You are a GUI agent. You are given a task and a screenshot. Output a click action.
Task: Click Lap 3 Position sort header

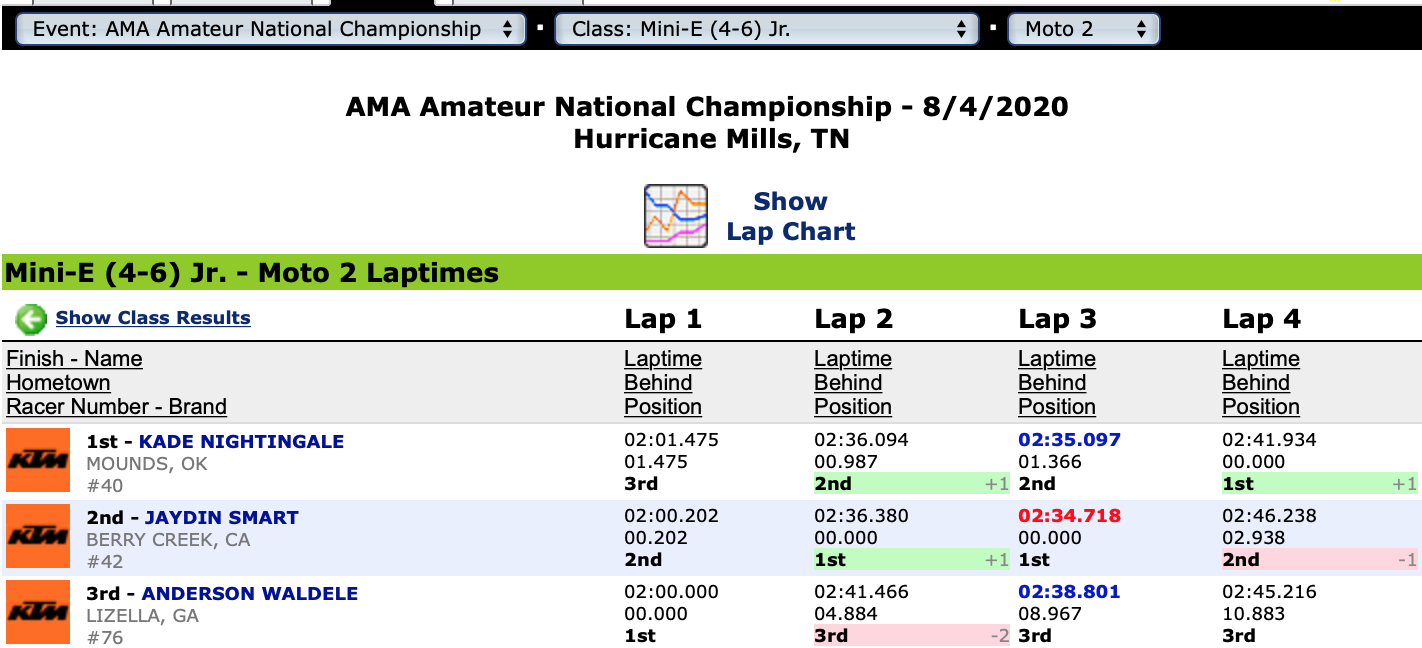pyautogui.click(x=1056, y=407)
